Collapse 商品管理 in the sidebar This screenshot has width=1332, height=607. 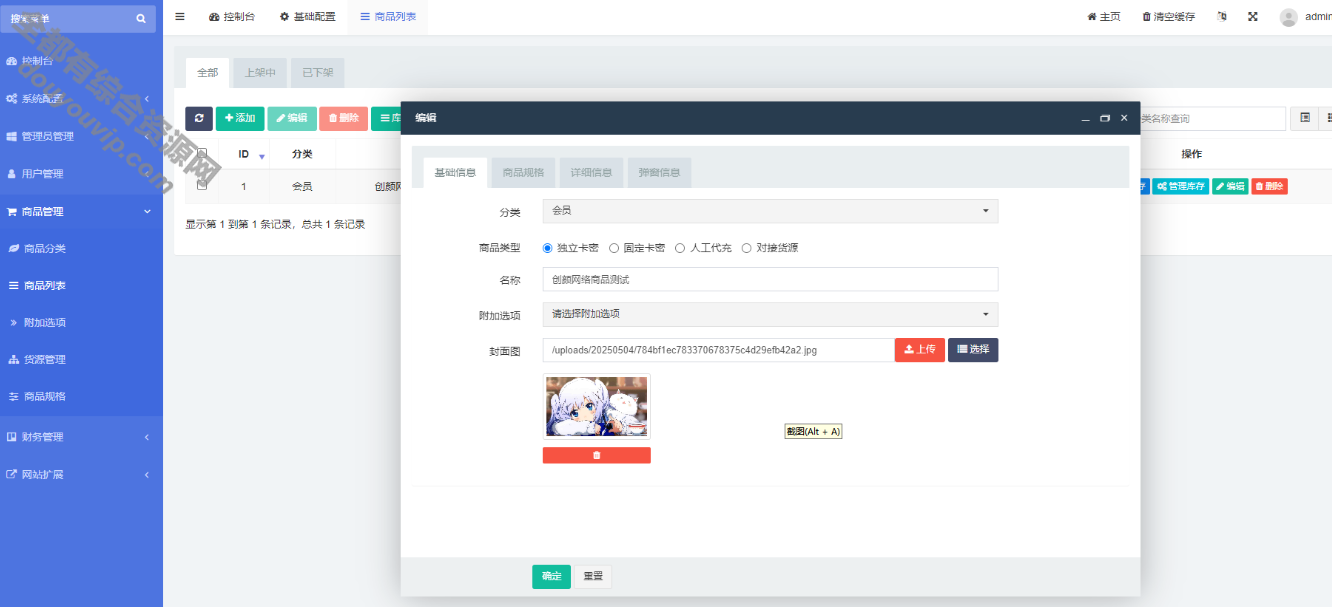(x=81, y=211)
